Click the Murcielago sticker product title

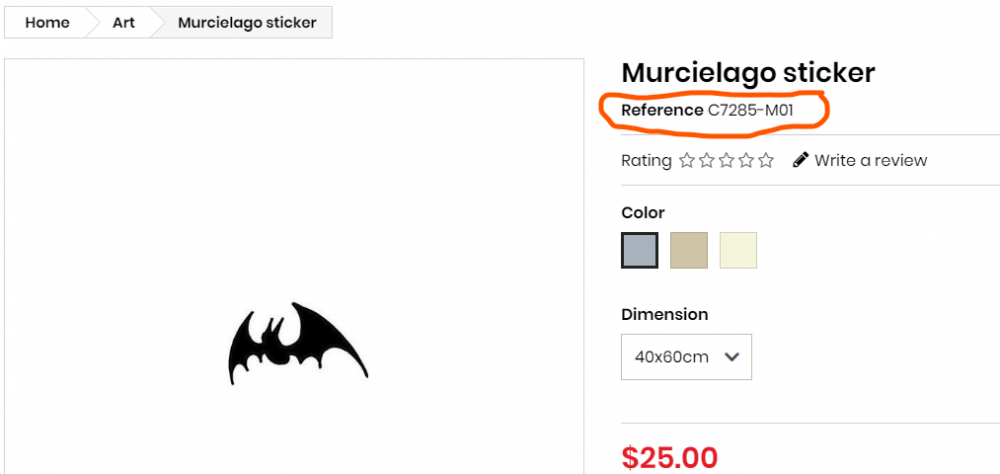(748, 73)
